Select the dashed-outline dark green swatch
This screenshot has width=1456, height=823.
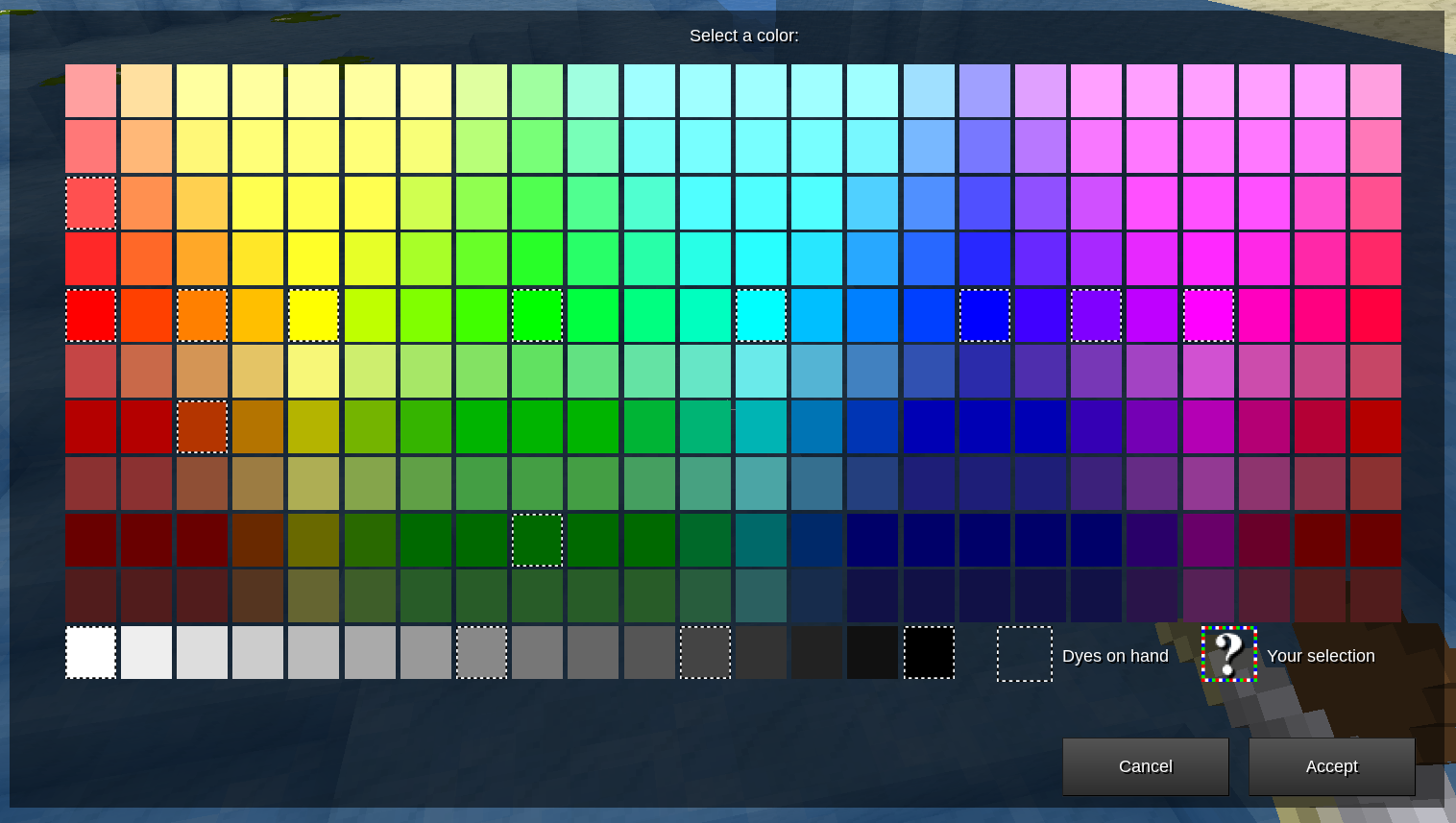tap(537, 540)
